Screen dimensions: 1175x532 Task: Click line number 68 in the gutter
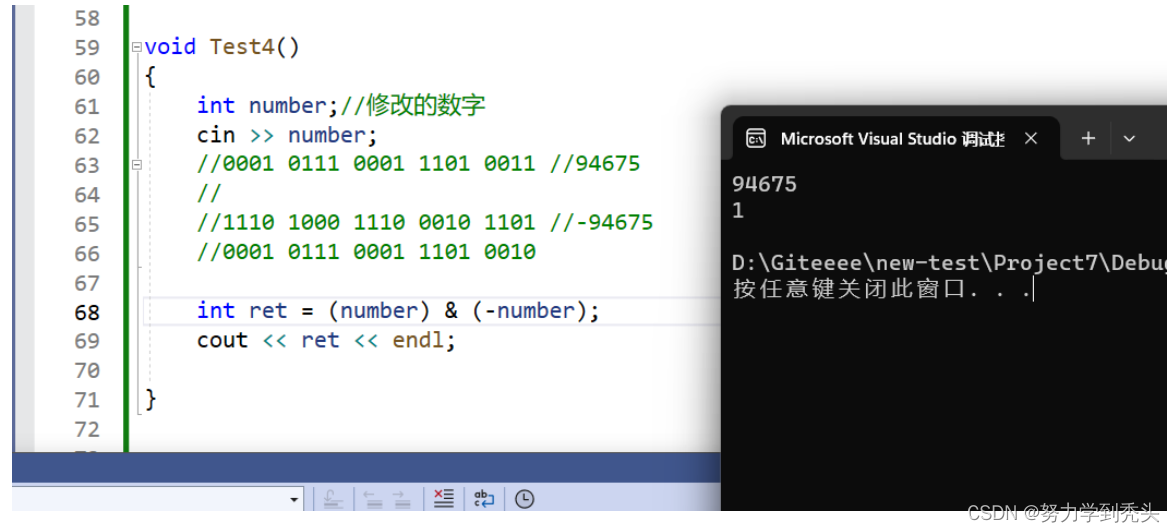[87, 312]
